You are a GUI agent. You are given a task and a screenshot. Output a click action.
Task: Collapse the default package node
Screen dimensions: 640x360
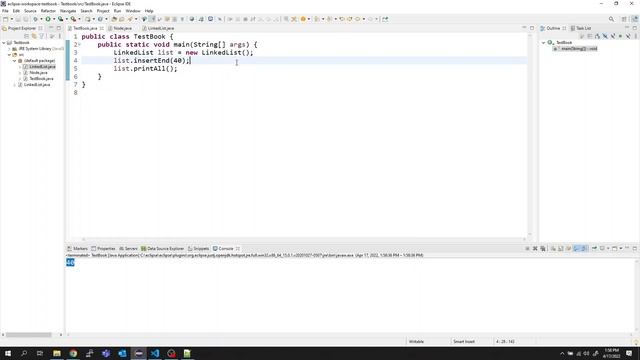click(x=14, y=61)
